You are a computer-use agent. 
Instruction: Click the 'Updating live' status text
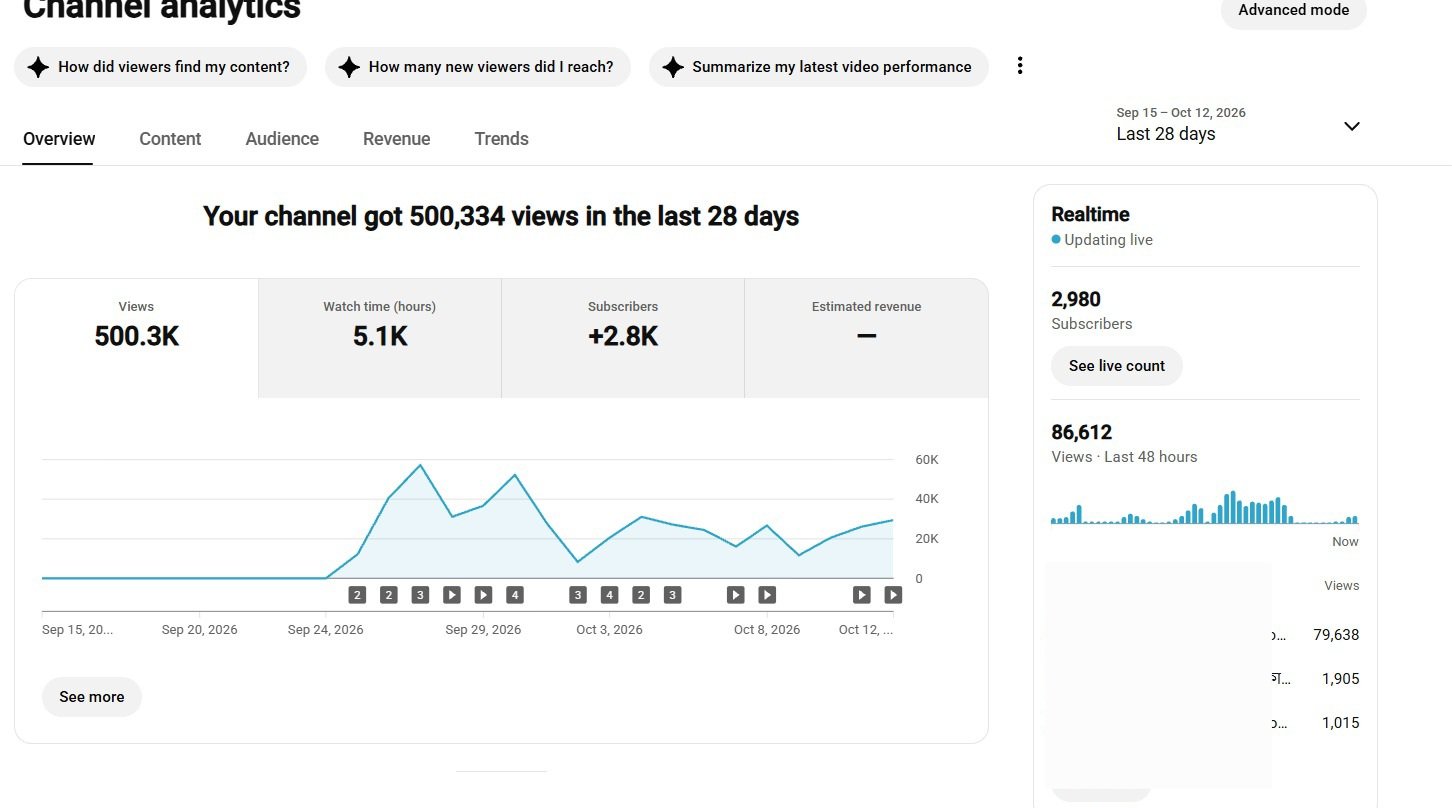coord(1108,240)
